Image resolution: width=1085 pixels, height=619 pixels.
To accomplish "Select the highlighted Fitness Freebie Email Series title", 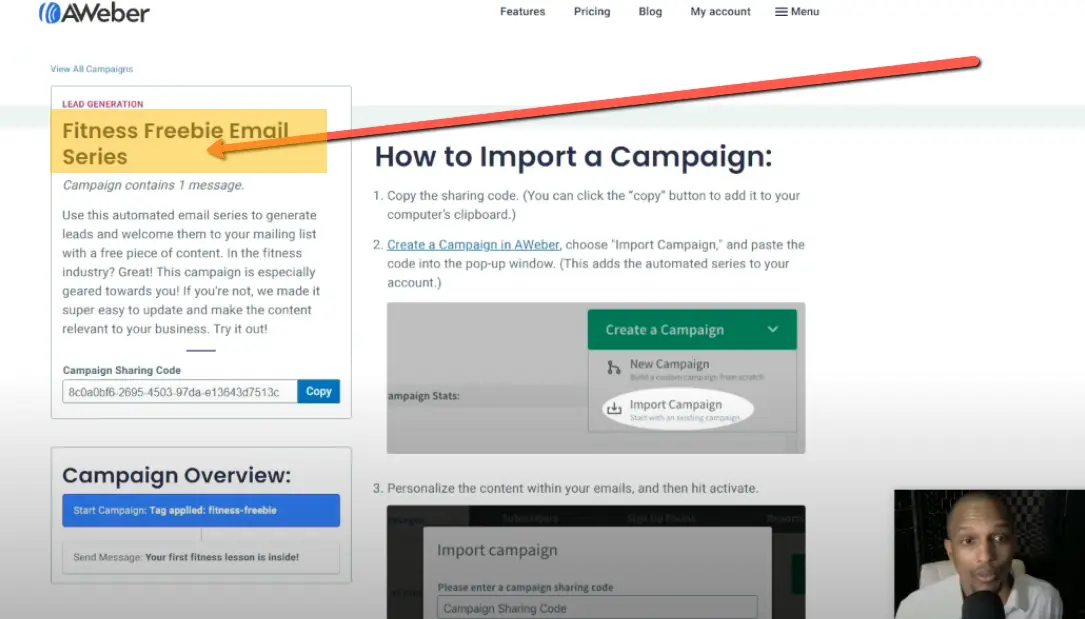I will click(176, 144).
